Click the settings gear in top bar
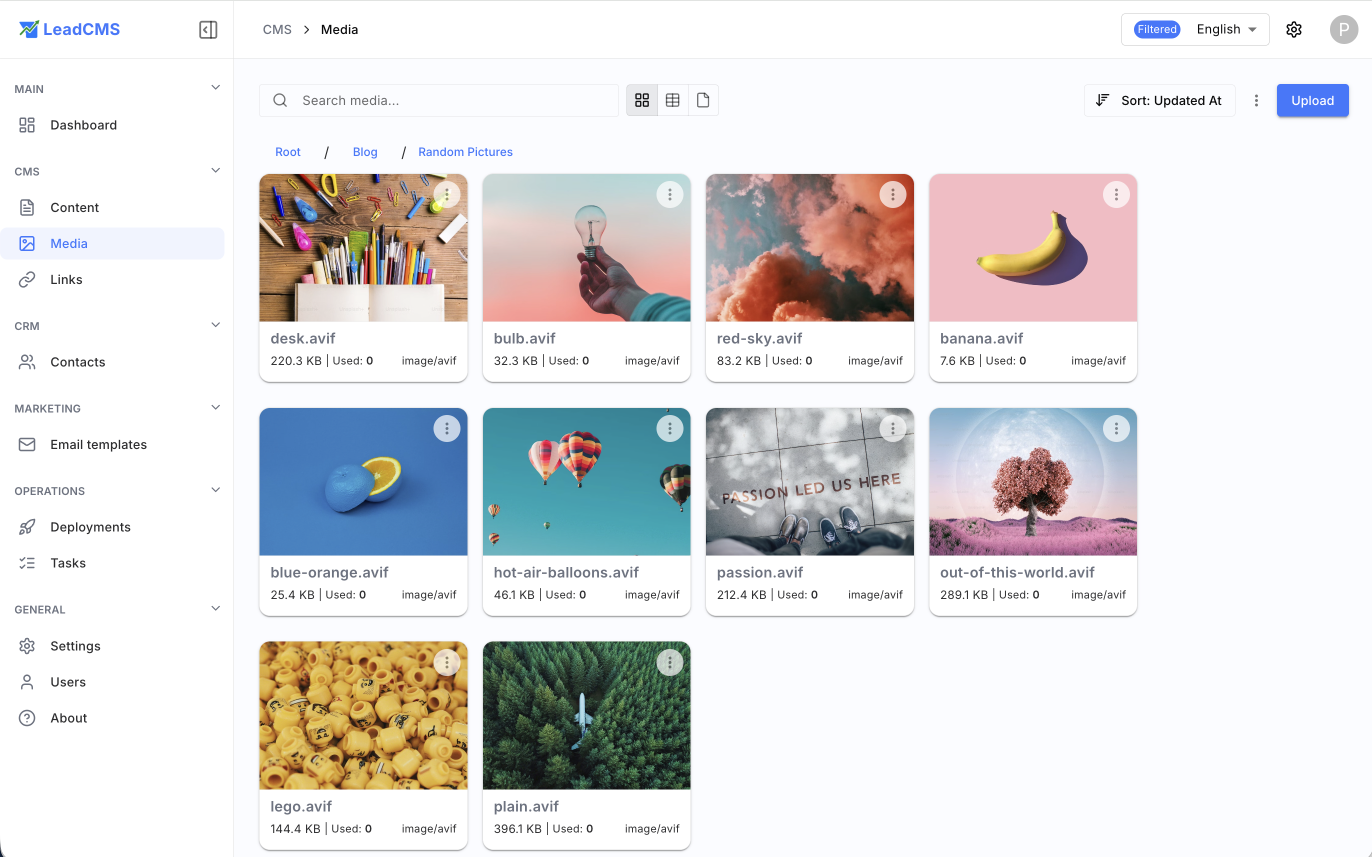The height and width of the screenshot is (857, 1372). 1294,29
